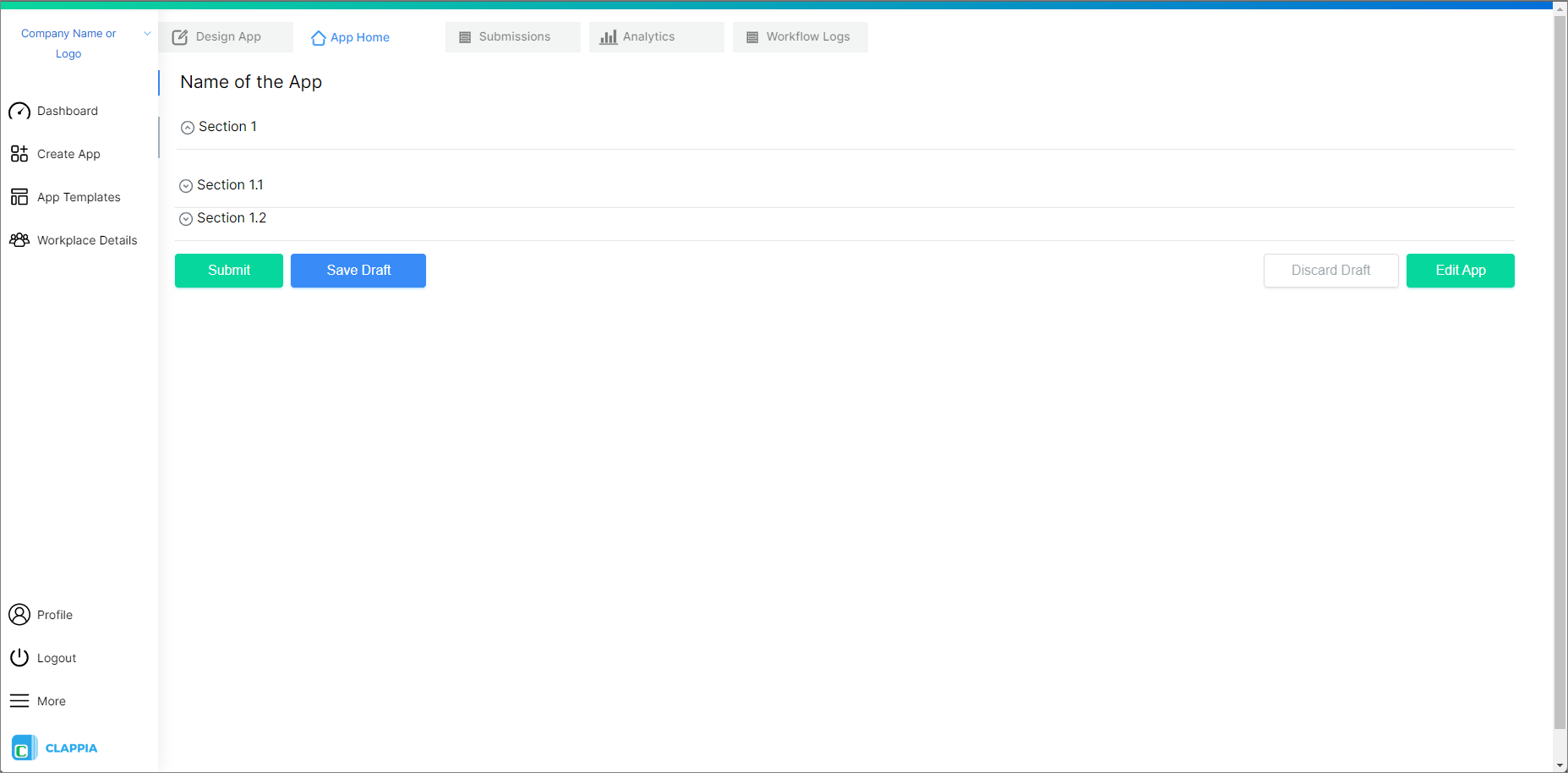The width and height of the screenshot is (1568, 773).
Task: Open the Company Name dropdown arrow
Action: [x=147, y=33]
